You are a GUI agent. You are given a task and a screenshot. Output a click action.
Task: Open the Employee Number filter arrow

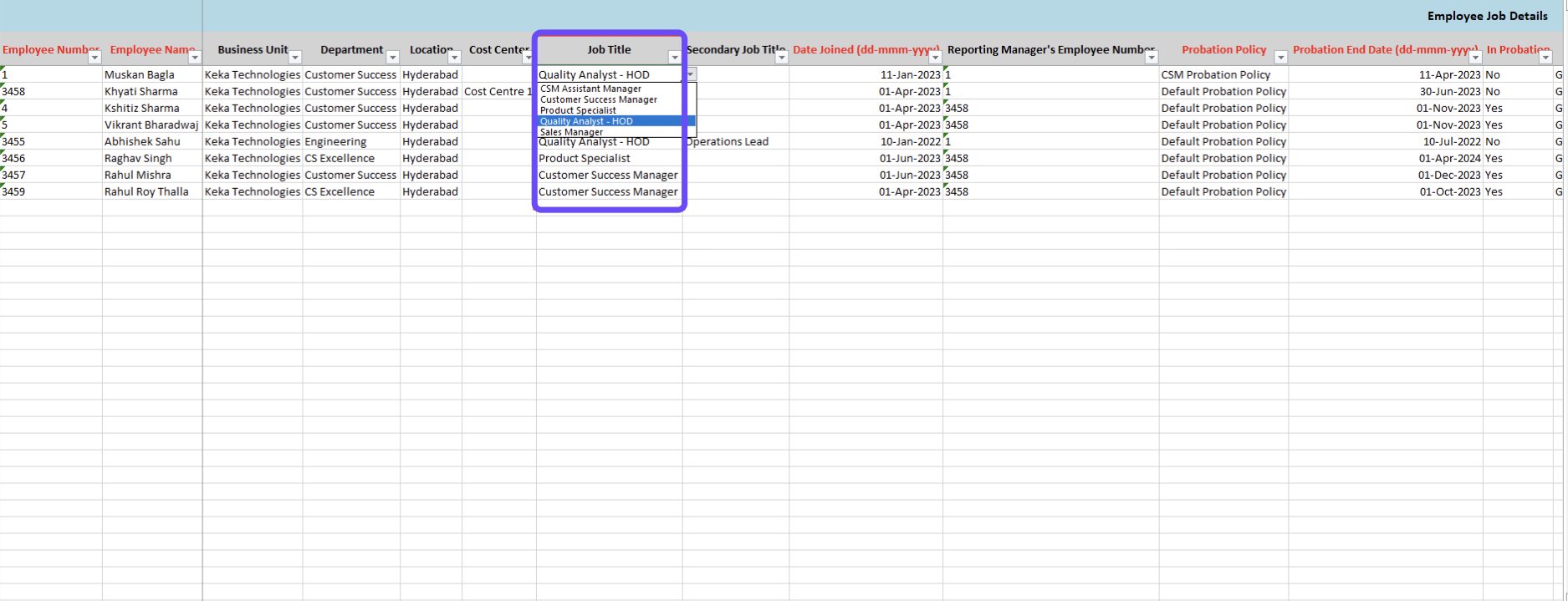coord(94,58)
